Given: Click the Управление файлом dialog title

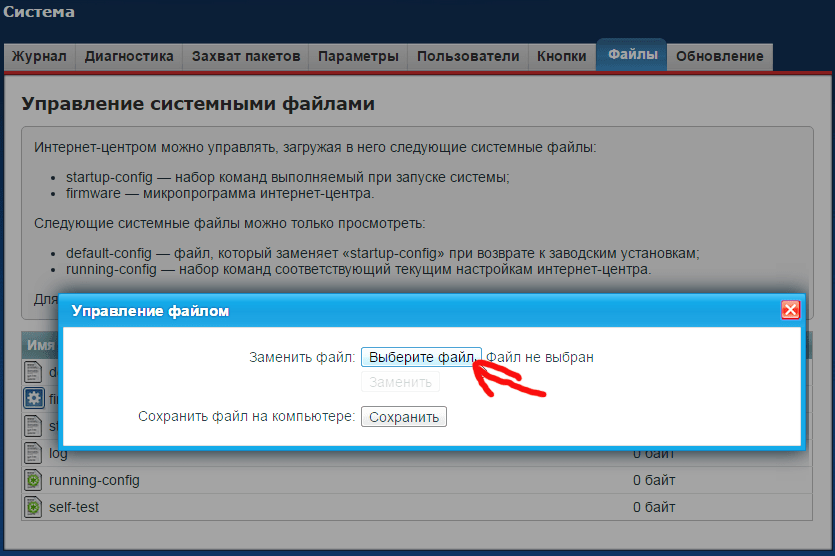Looking at the screenshot, I should (150, 311).
